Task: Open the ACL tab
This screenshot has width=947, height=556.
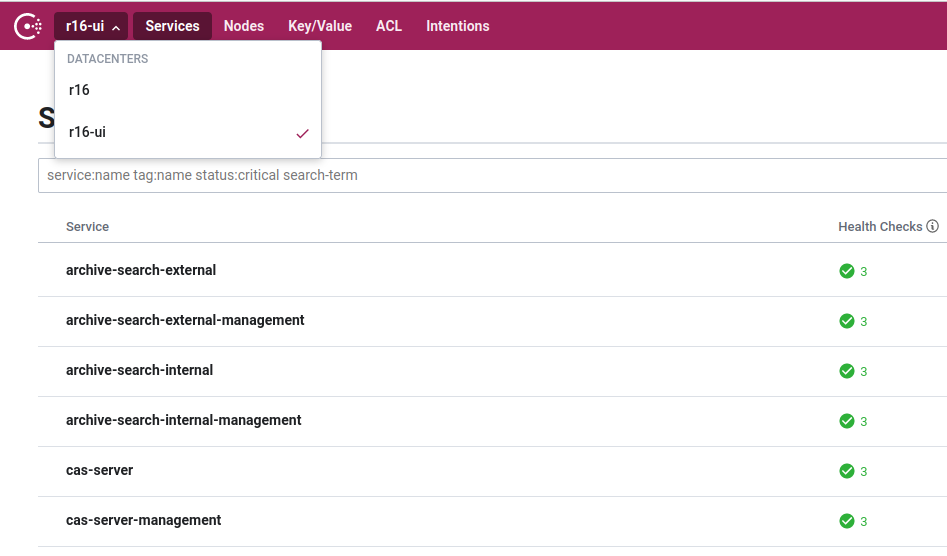Action: pos(389,26)
